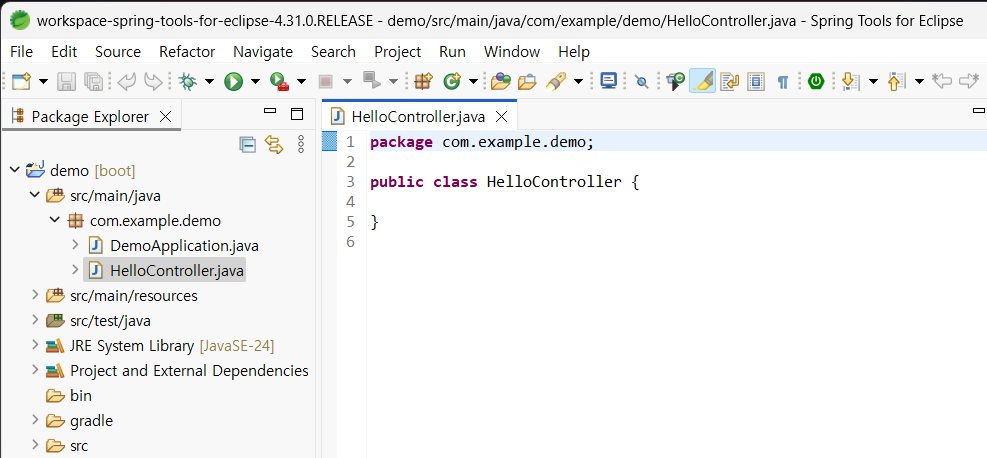Click the Open Console monitor icon
This screenshot has width=987, height=458.
click(608, 82)
